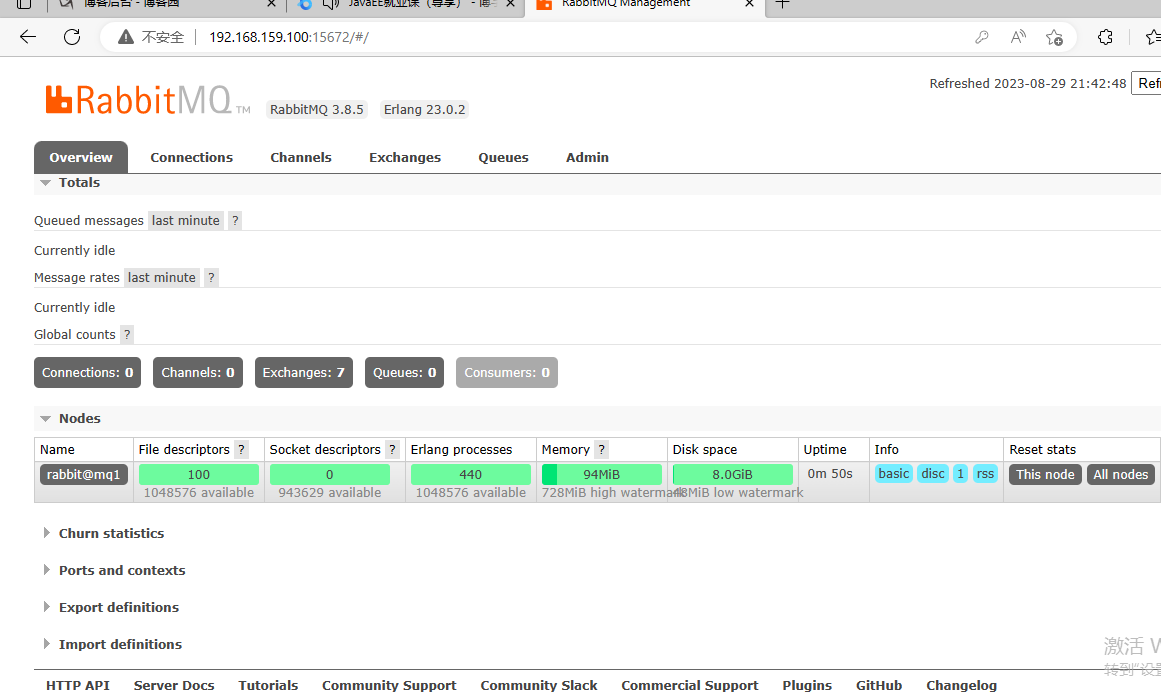
Task: Click the rss info tag
Action: click(986, 474)
